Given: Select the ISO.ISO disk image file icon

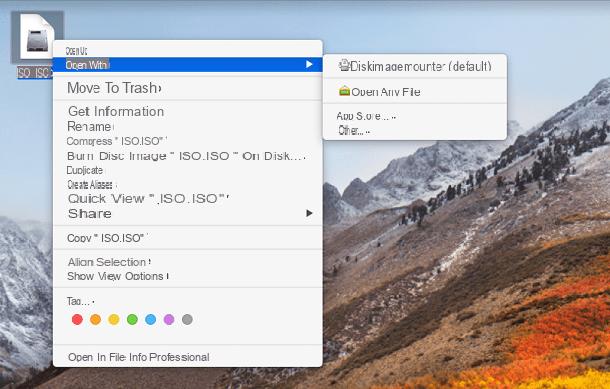Looking at the screenshot, I should pyautogui.click(x=37, y=37).
